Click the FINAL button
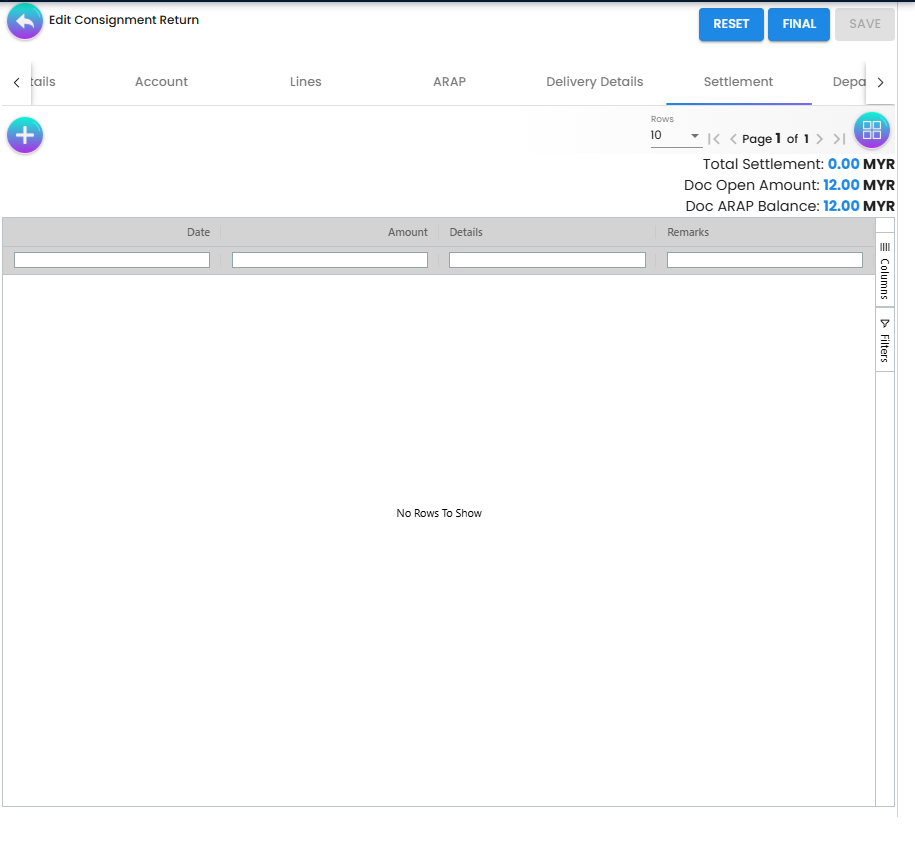915x852 pixels. [798, 24]
